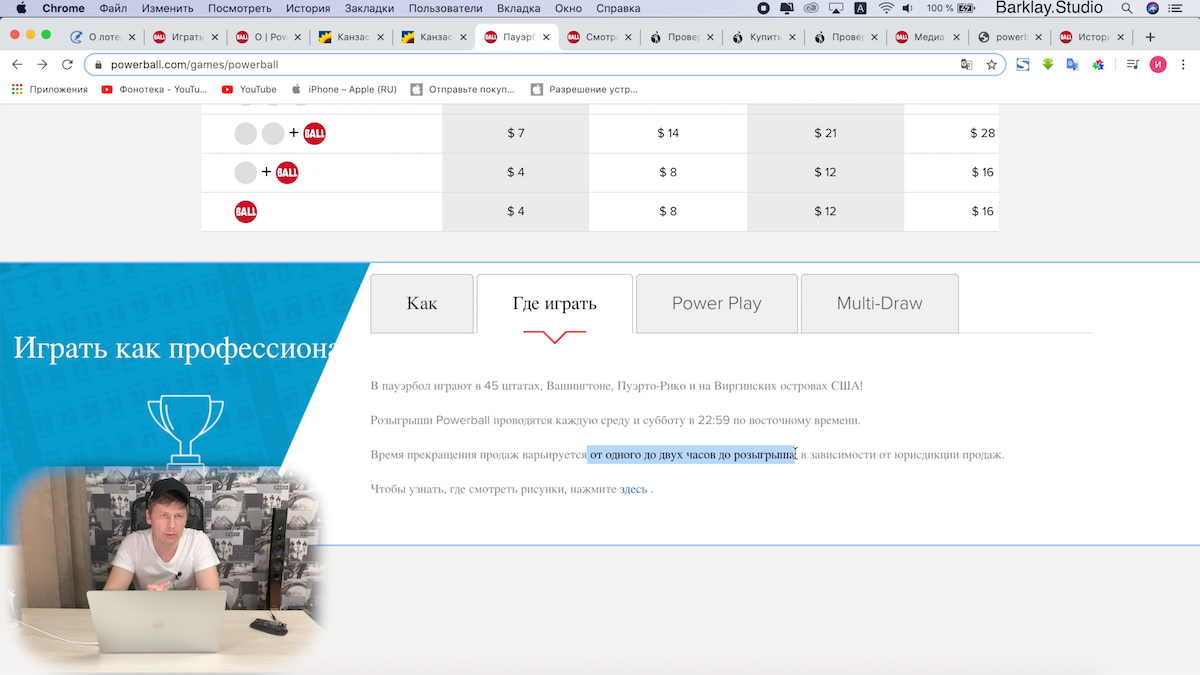Image resolution: width=1200 pixels, height=675 pixels.
Task: Click the '$ 14' prize cell
Action: click(x=668, y=133)
